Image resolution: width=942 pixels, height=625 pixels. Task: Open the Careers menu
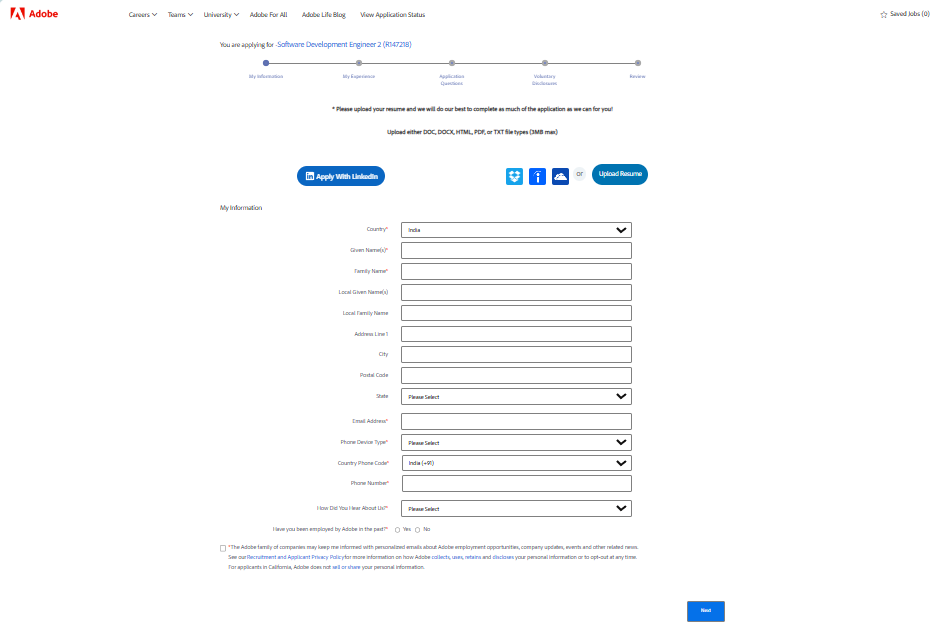[142, 15]
